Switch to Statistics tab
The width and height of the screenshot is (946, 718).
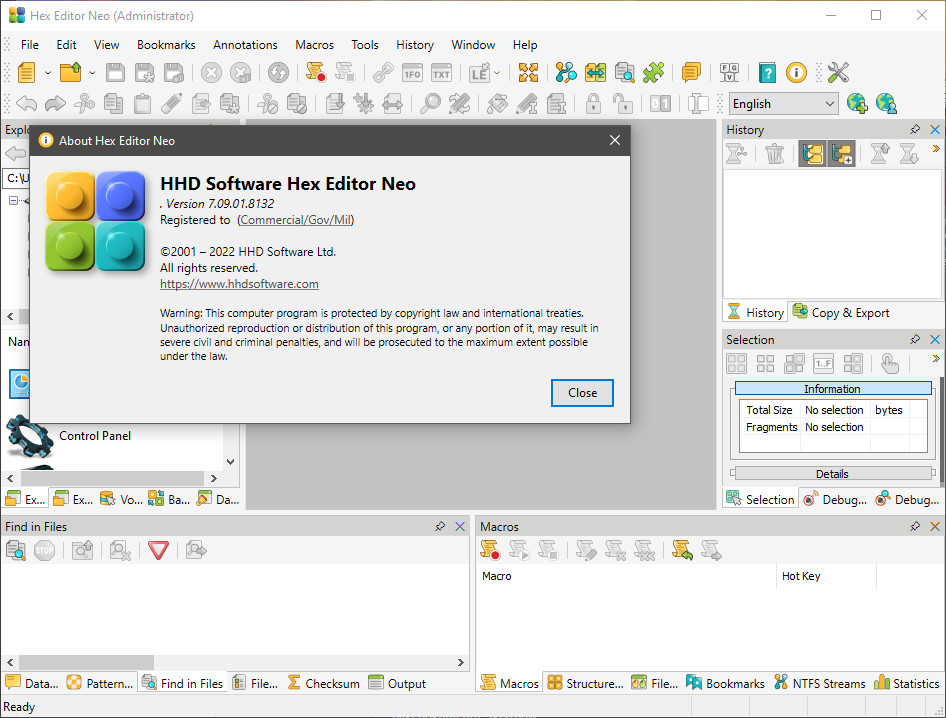(907, 684)
